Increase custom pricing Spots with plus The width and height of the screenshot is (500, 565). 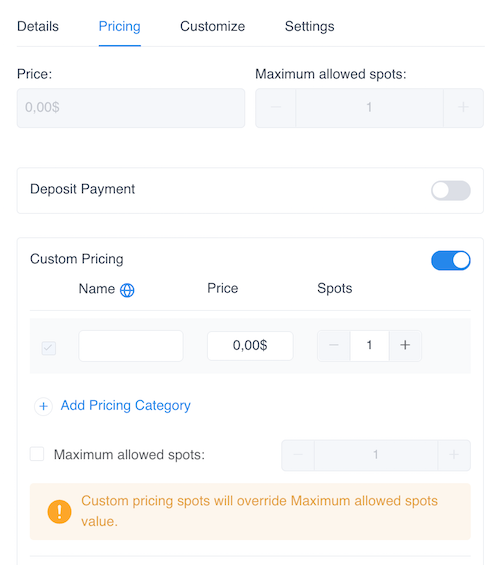[405, 345]
